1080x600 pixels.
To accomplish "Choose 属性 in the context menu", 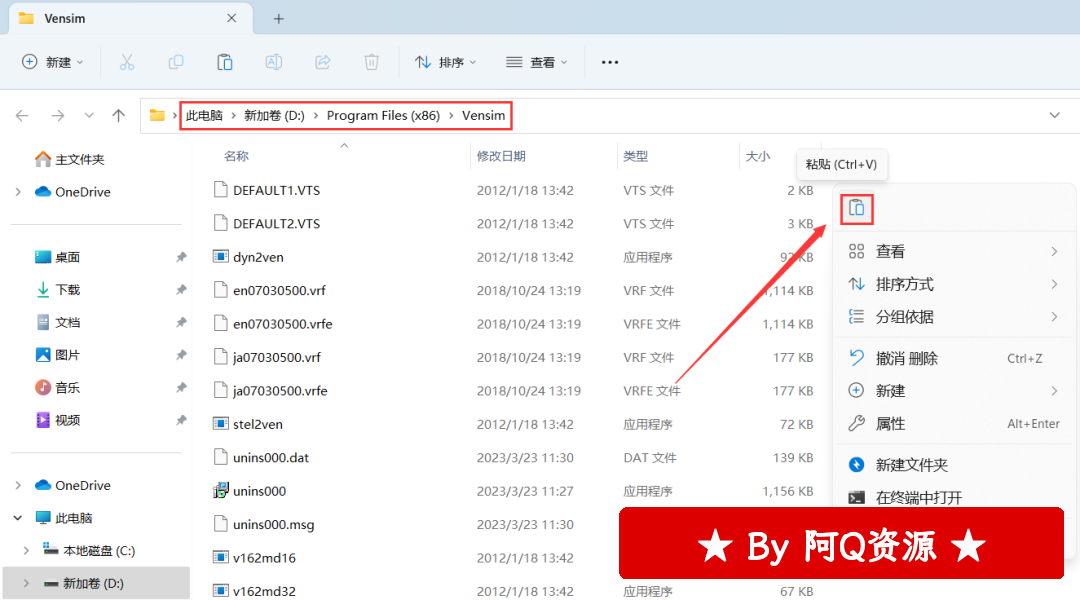I will pos(954,424).
